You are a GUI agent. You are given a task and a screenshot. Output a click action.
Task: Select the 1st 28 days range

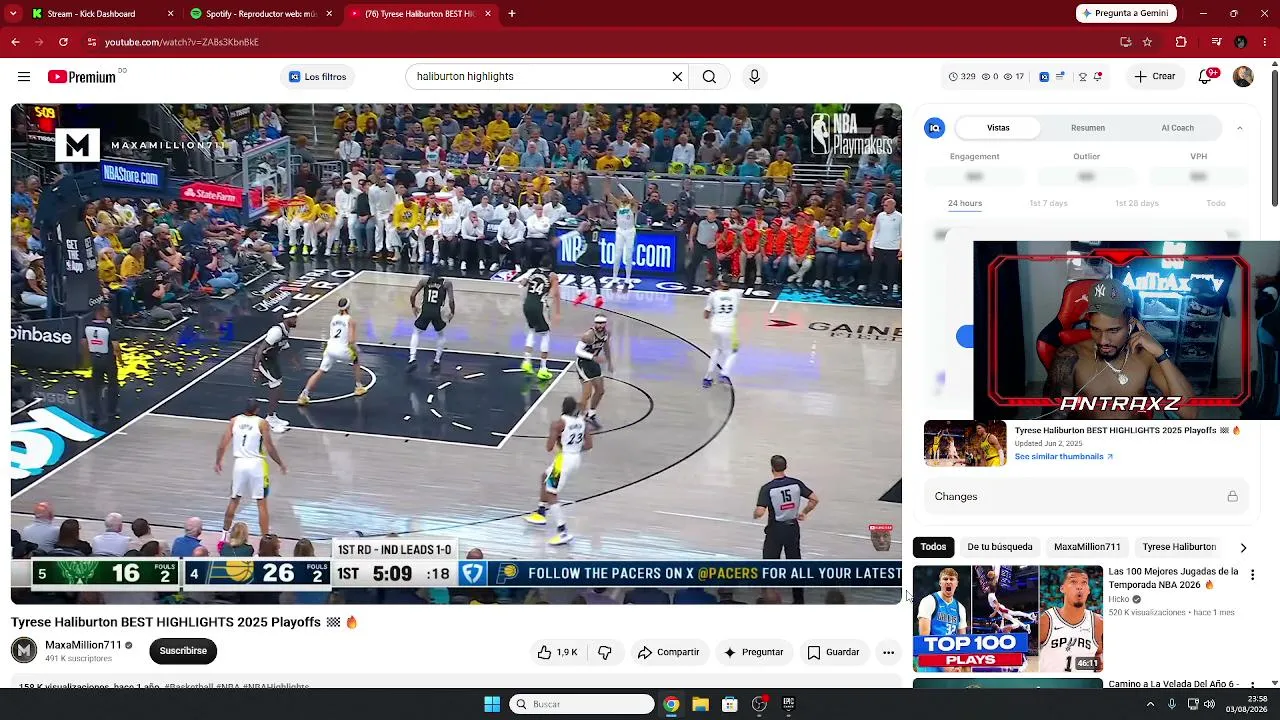tap(1136, 203)
